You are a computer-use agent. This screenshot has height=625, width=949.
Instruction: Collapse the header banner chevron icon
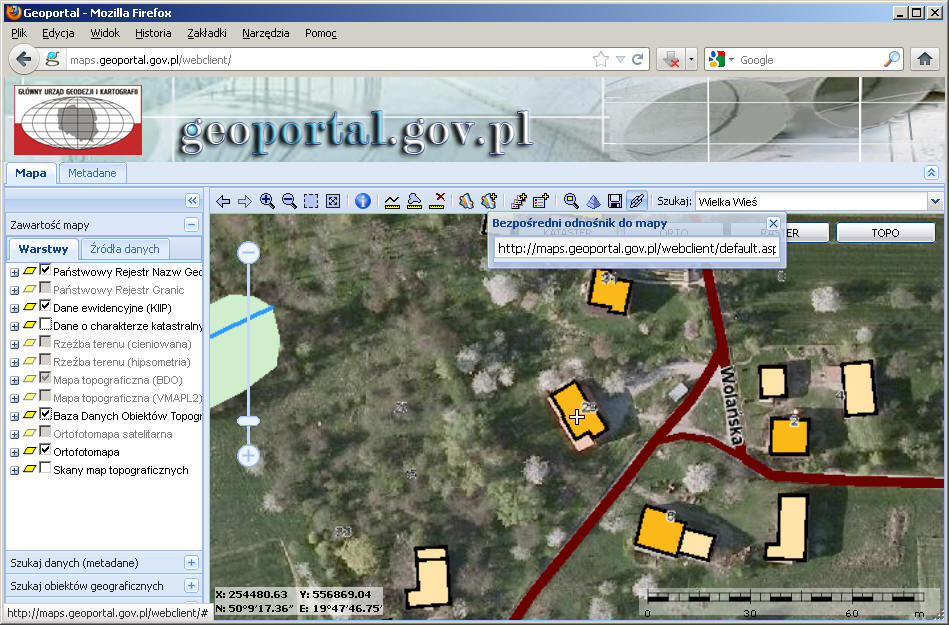click(931, 173)
